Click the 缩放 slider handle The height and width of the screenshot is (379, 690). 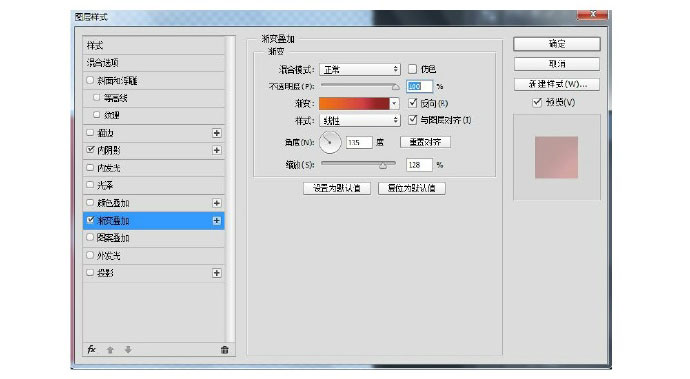click(383, 166)
